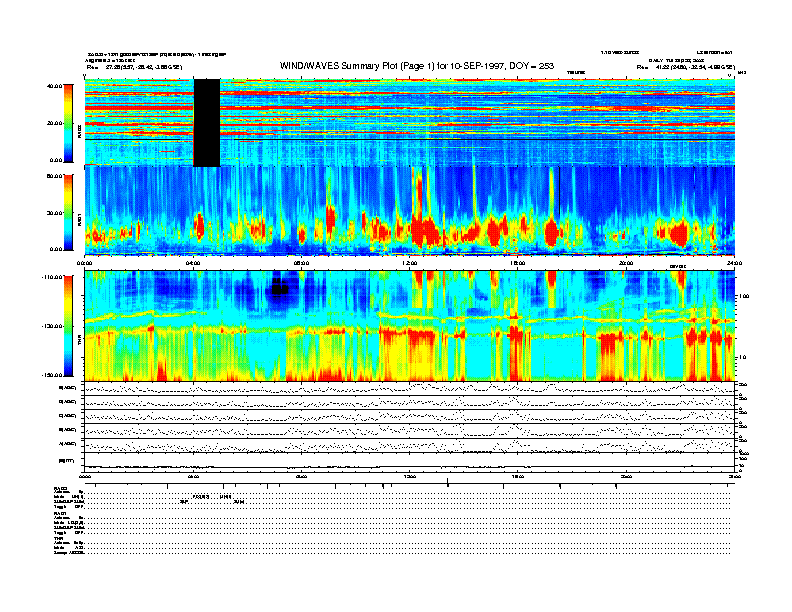Click the RAD2 heading in the status table
Screen dimensions: 792x612
pyautogui.click(x=61, y=488)
